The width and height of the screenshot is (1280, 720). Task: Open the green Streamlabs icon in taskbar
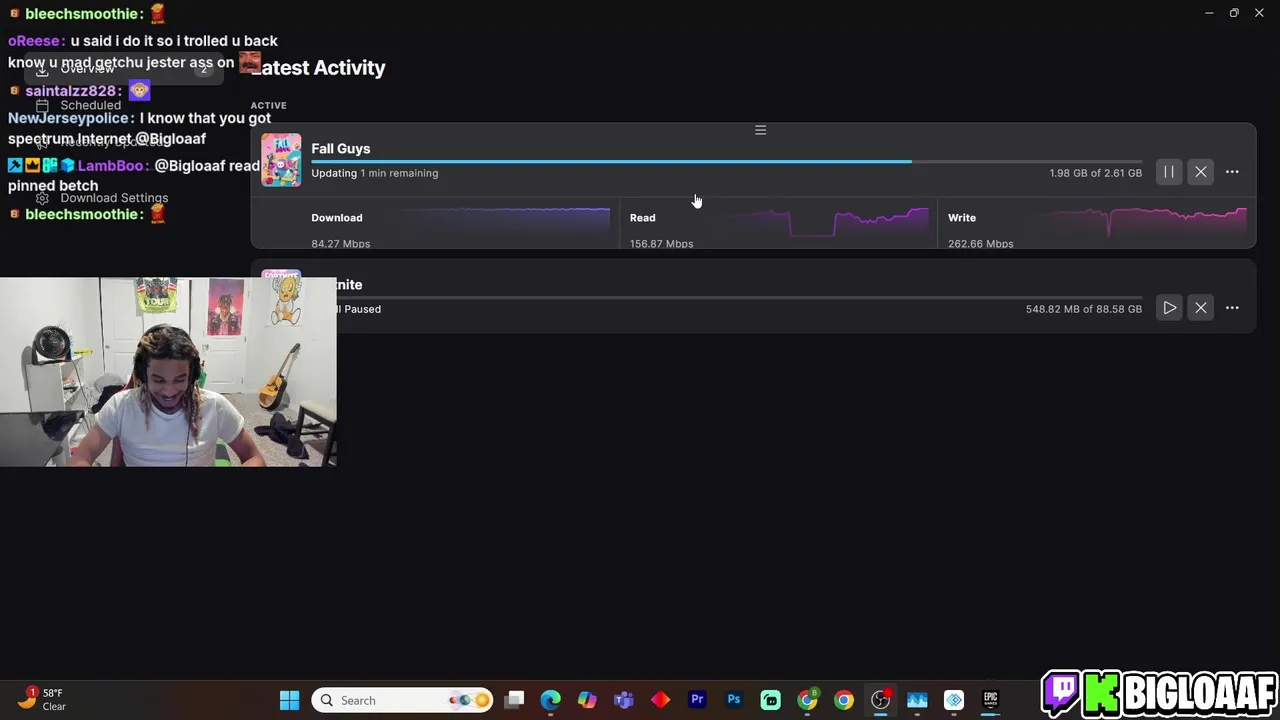770,700
